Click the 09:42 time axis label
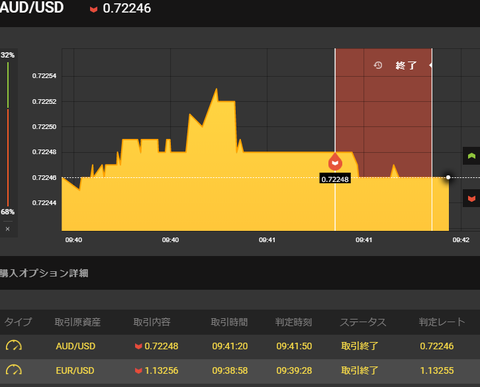The image size is (480, 387). click(461, 240)
